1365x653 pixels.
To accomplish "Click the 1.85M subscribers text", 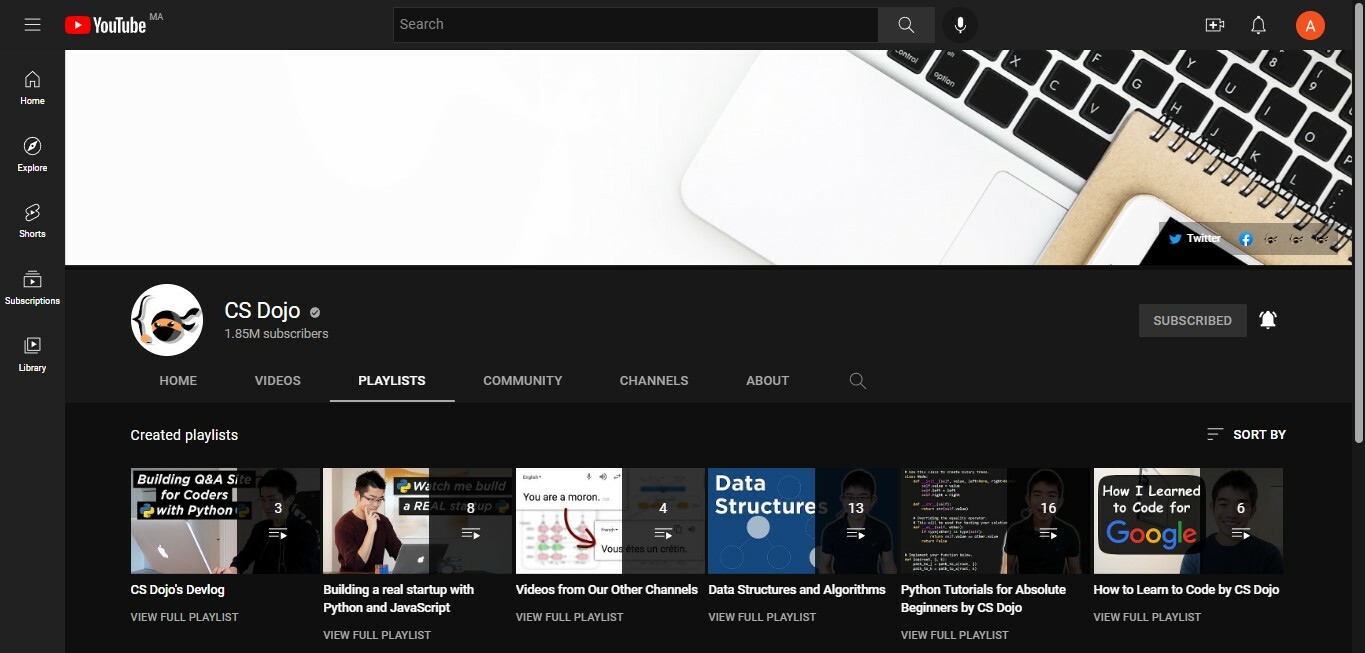I will point(276,334).
